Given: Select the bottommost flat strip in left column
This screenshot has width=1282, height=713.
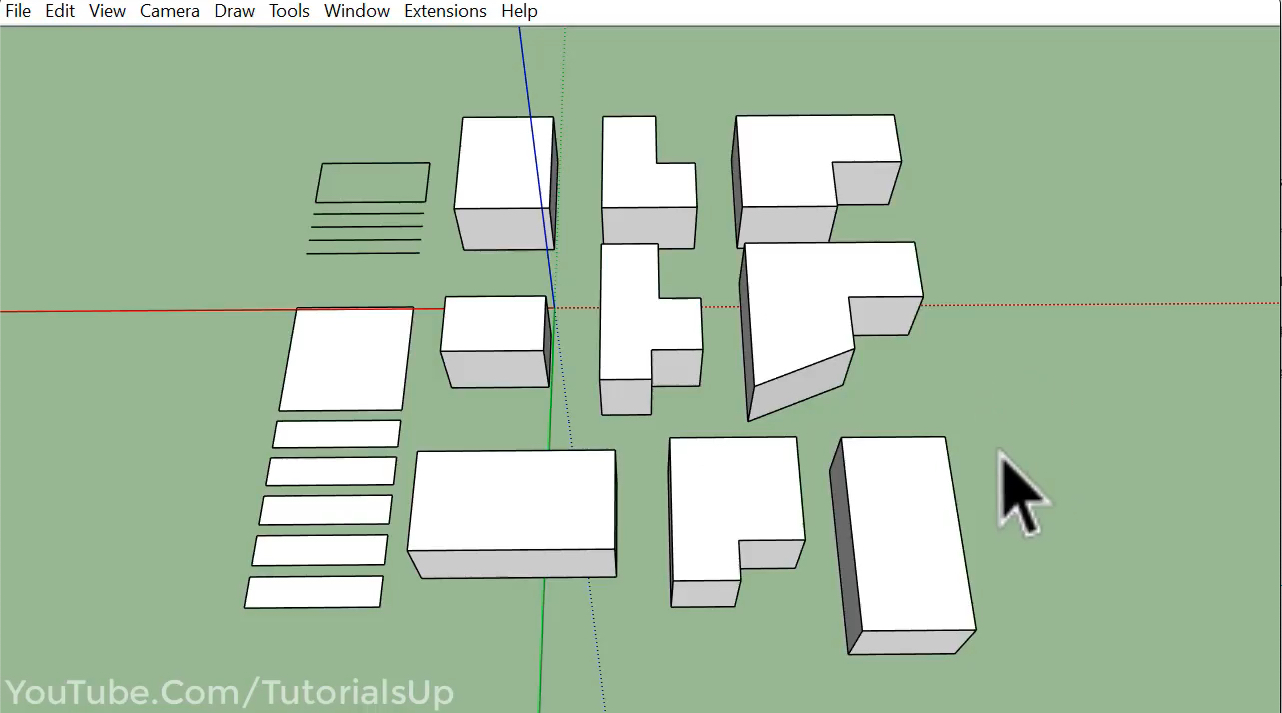Looking at the screenshot, I should [x=314, y=591].
